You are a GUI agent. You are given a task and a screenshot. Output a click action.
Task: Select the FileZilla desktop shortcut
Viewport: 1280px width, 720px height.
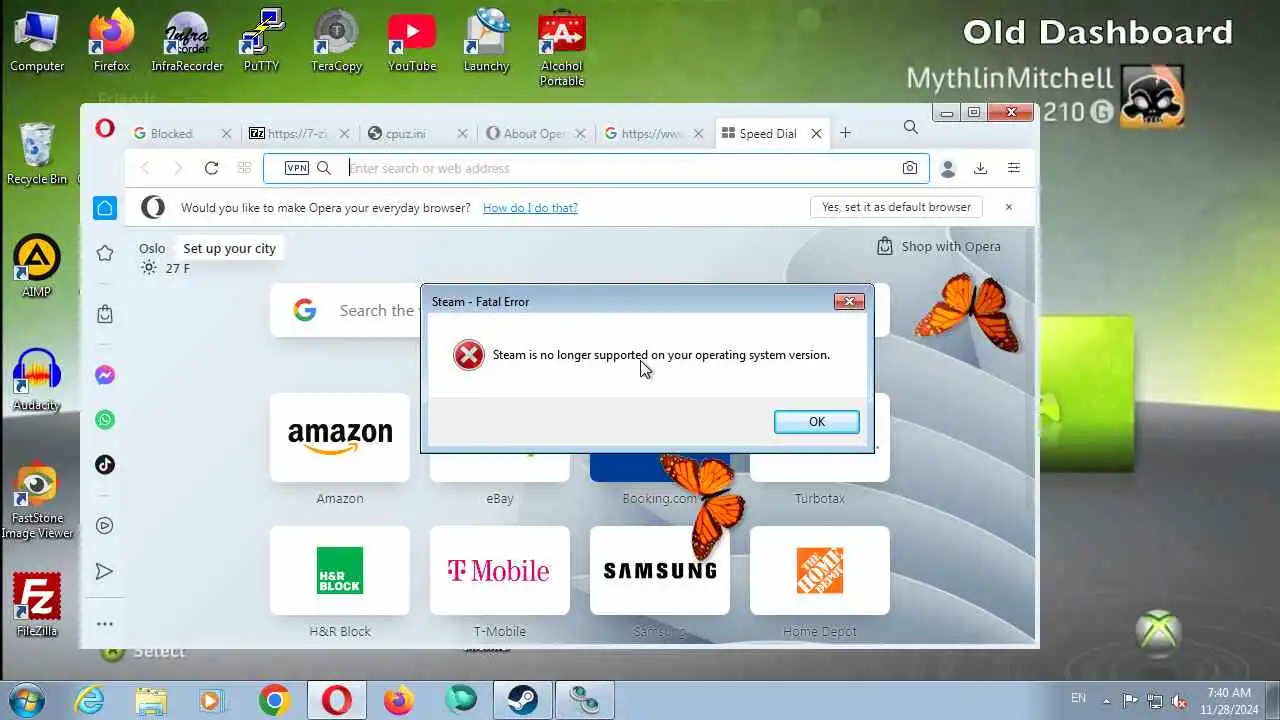point(37,605)
